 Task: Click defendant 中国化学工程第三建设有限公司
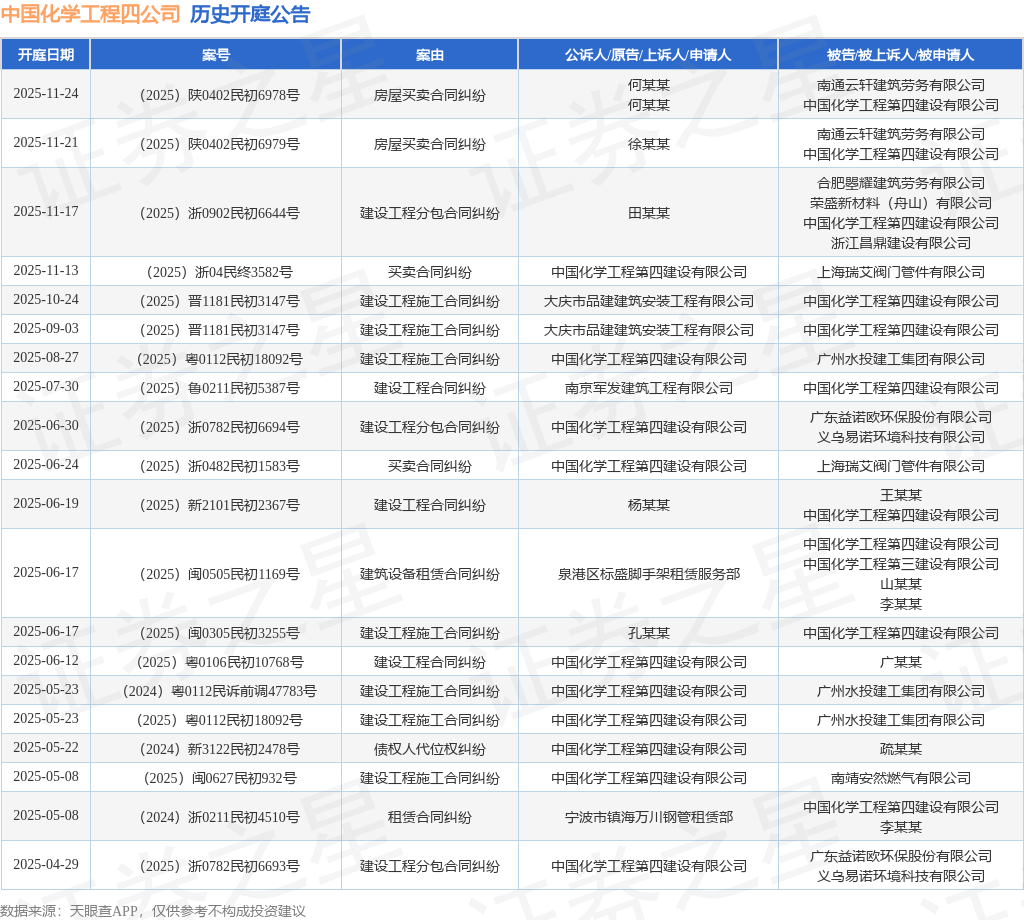(901, 565)
